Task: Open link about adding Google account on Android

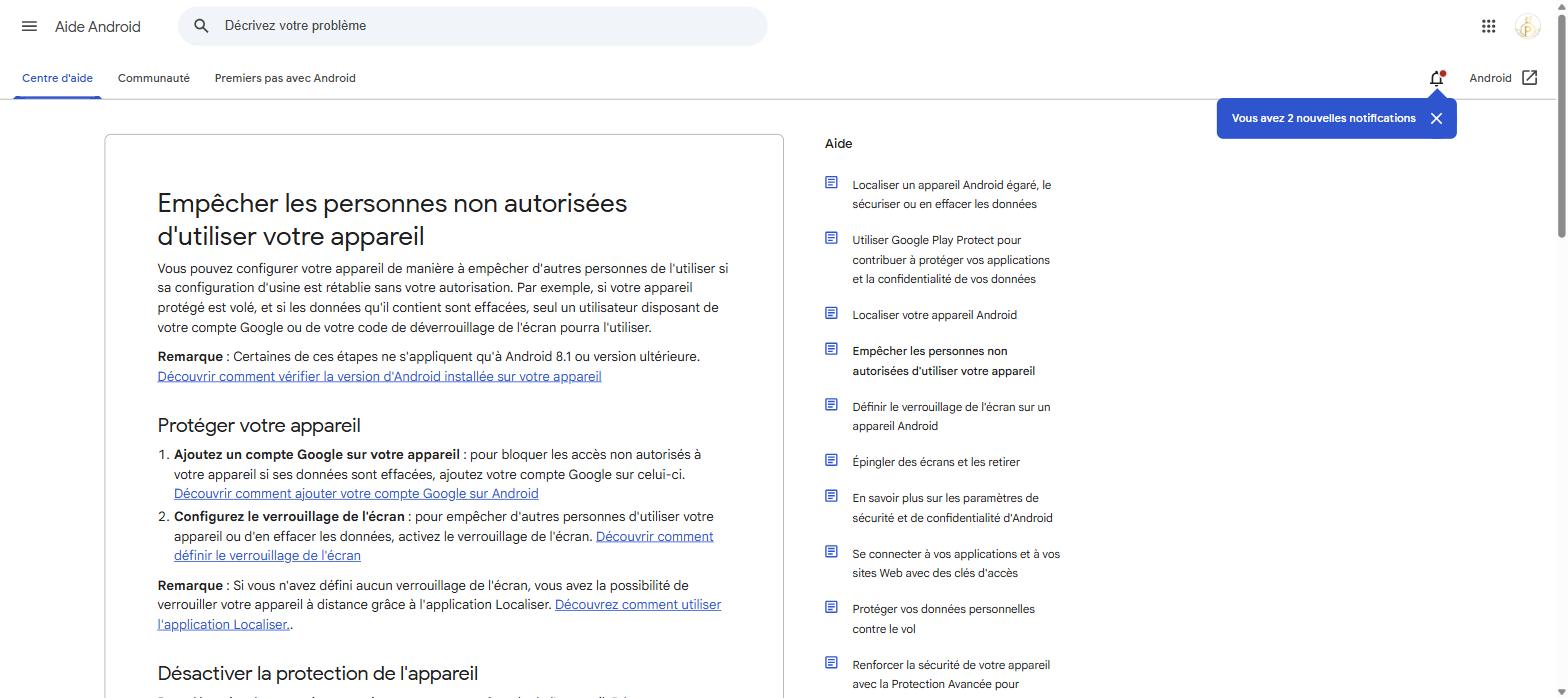Action: 356,494
